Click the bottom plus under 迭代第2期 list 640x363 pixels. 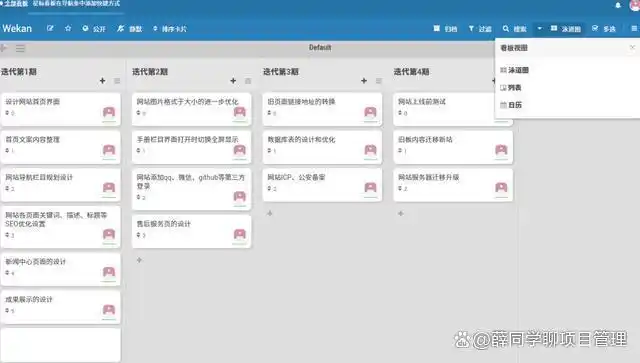coord(139,260)
